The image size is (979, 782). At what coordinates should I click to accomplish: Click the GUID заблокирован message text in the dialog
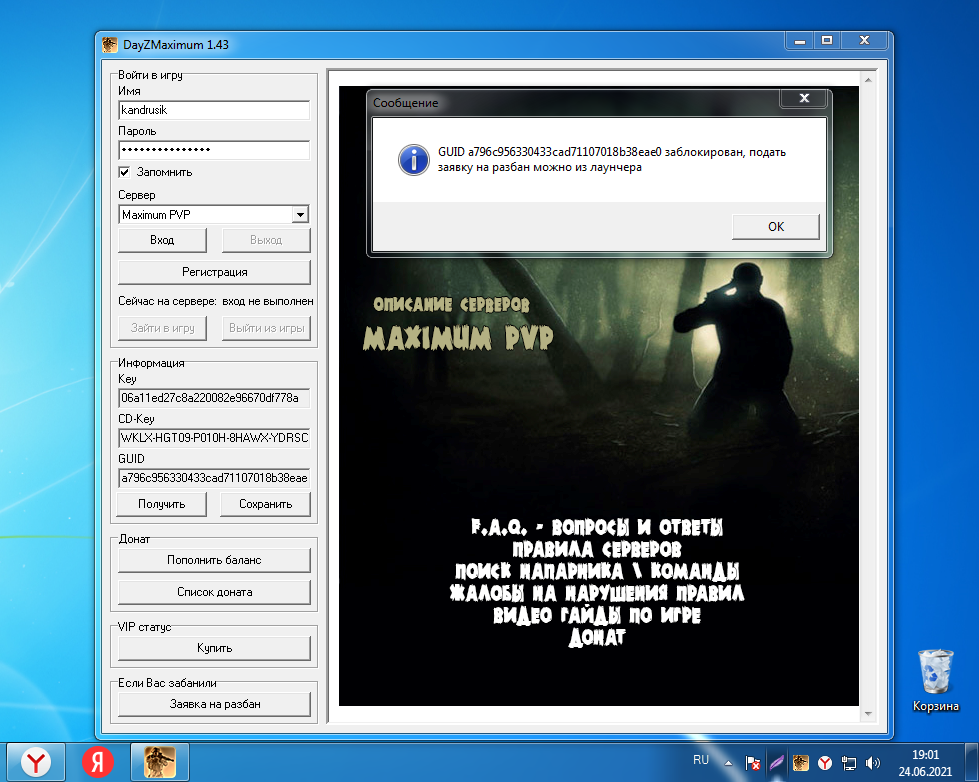tap(612, 159)
